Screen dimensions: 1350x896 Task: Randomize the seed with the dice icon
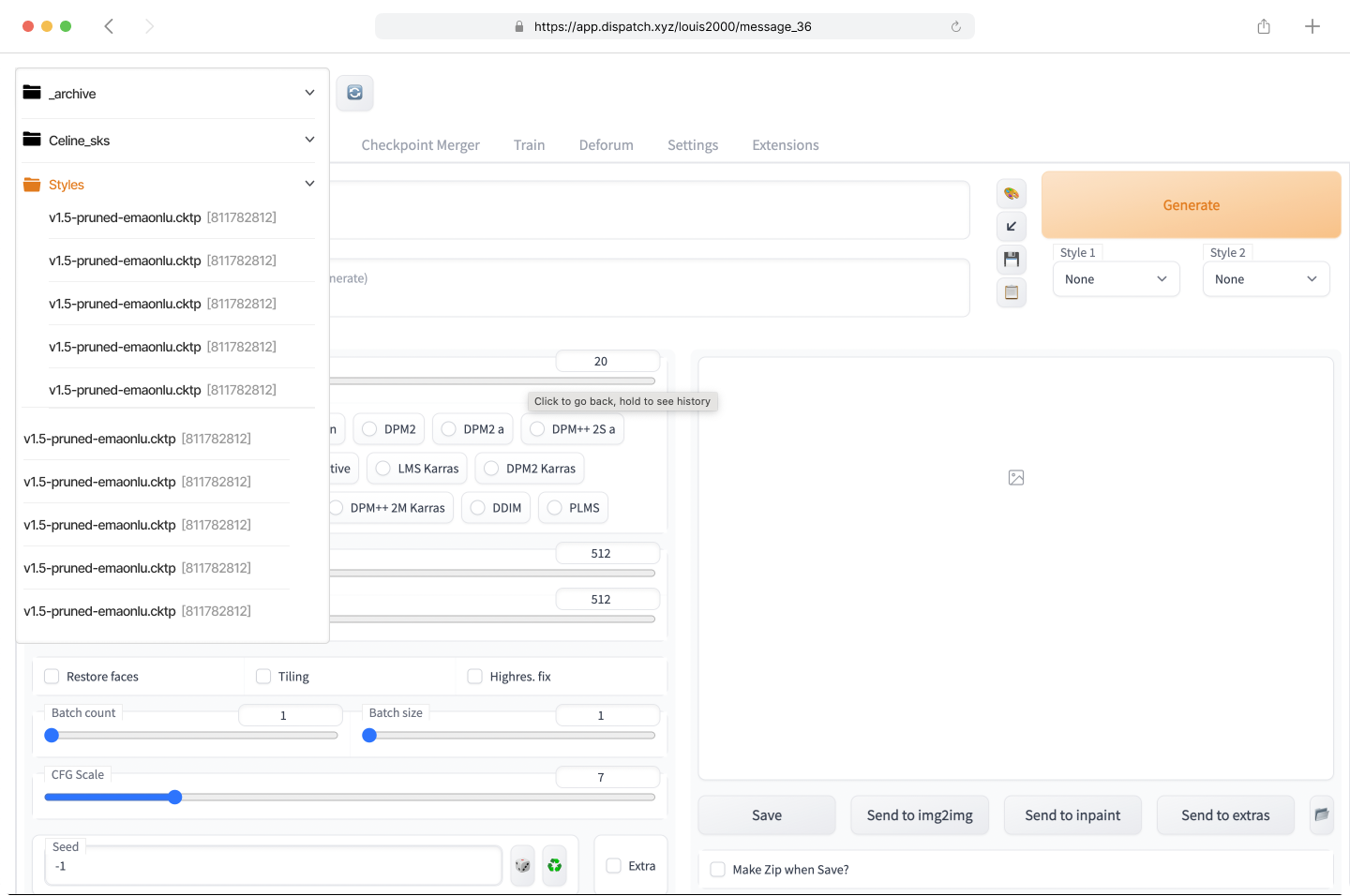(522, 865)
